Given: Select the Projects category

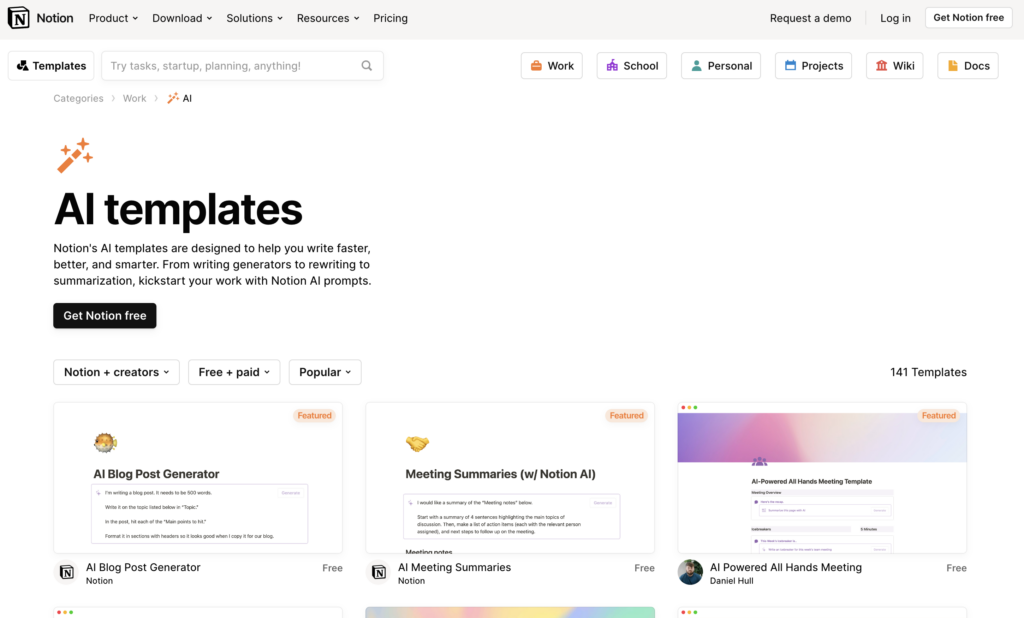Looking at the screenshot, I should coord(814,65).
